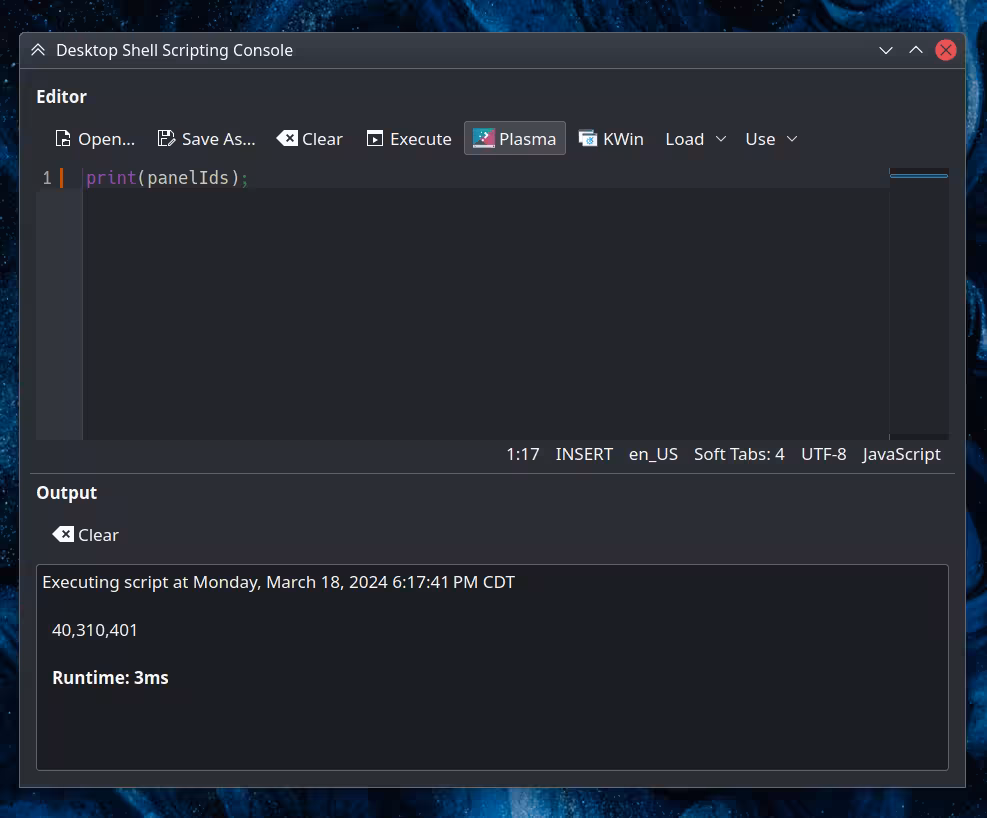Switch scripting mode to KWin

click(611, 139)
